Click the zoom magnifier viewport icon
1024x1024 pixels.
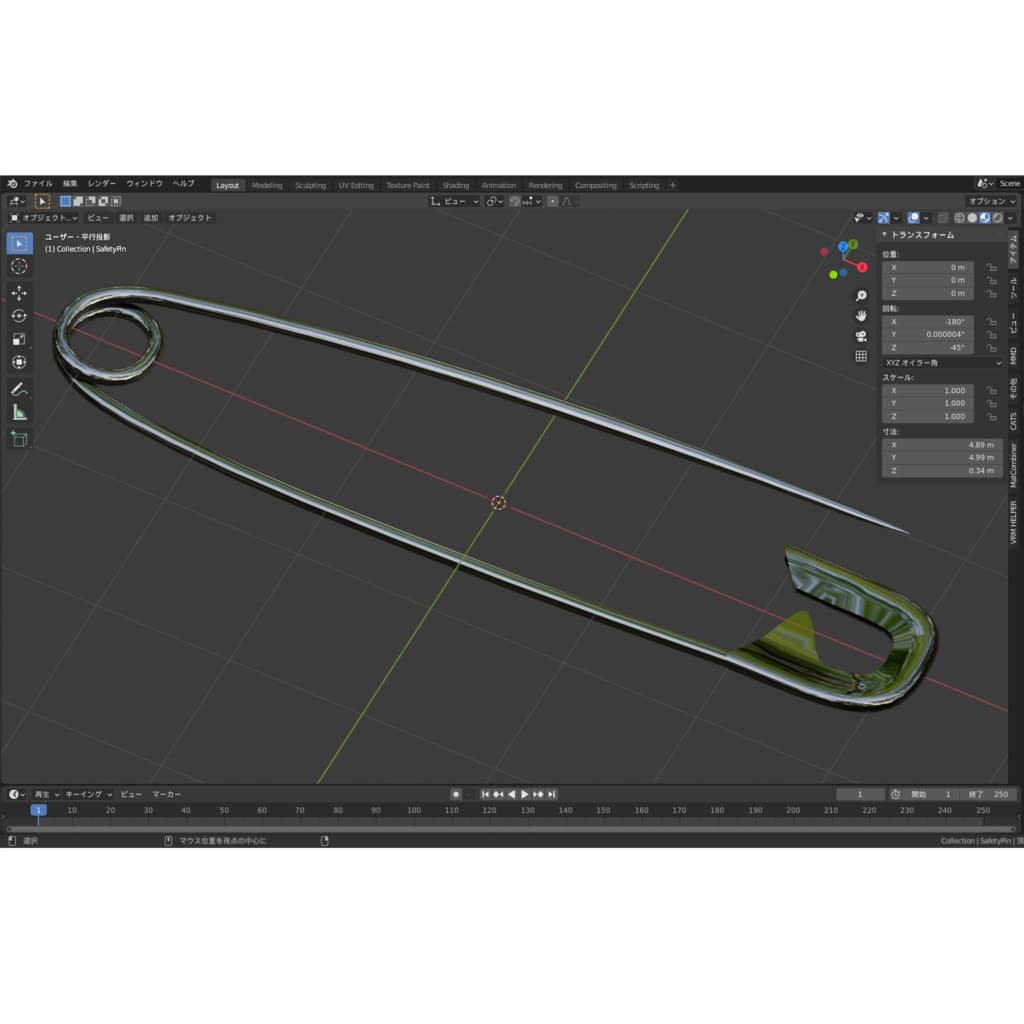tap(861, 296)
